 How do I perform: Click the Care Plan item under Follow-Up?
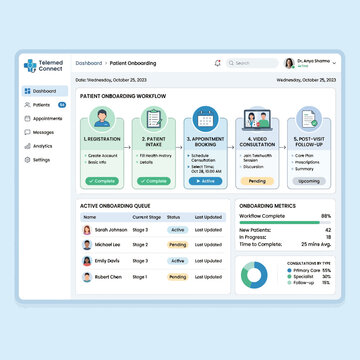[x=304, y=156]
